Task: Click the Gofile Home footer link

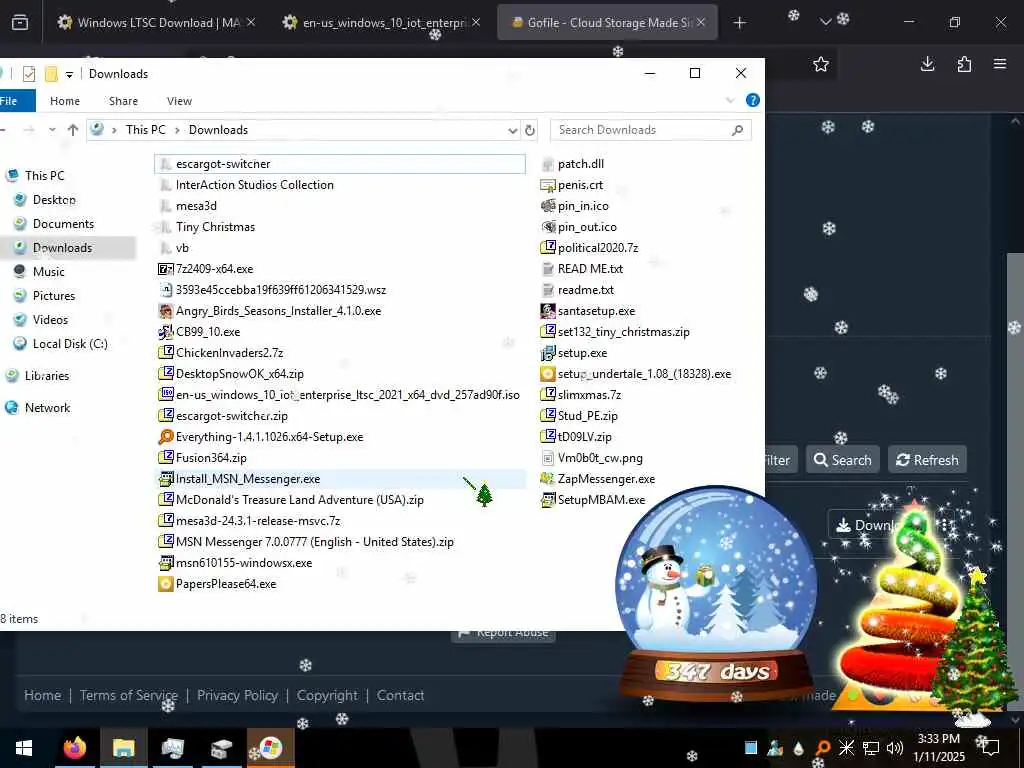Action: pyautogui.click(x=42, y=695)
